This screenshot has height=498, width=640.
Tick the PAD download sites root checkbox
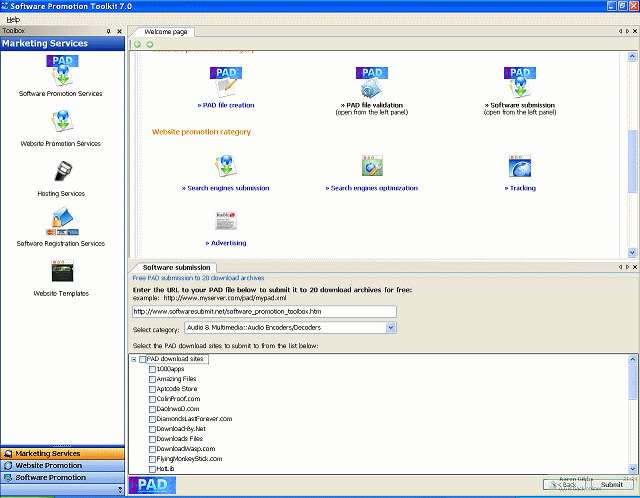click(x=142, y=359)
